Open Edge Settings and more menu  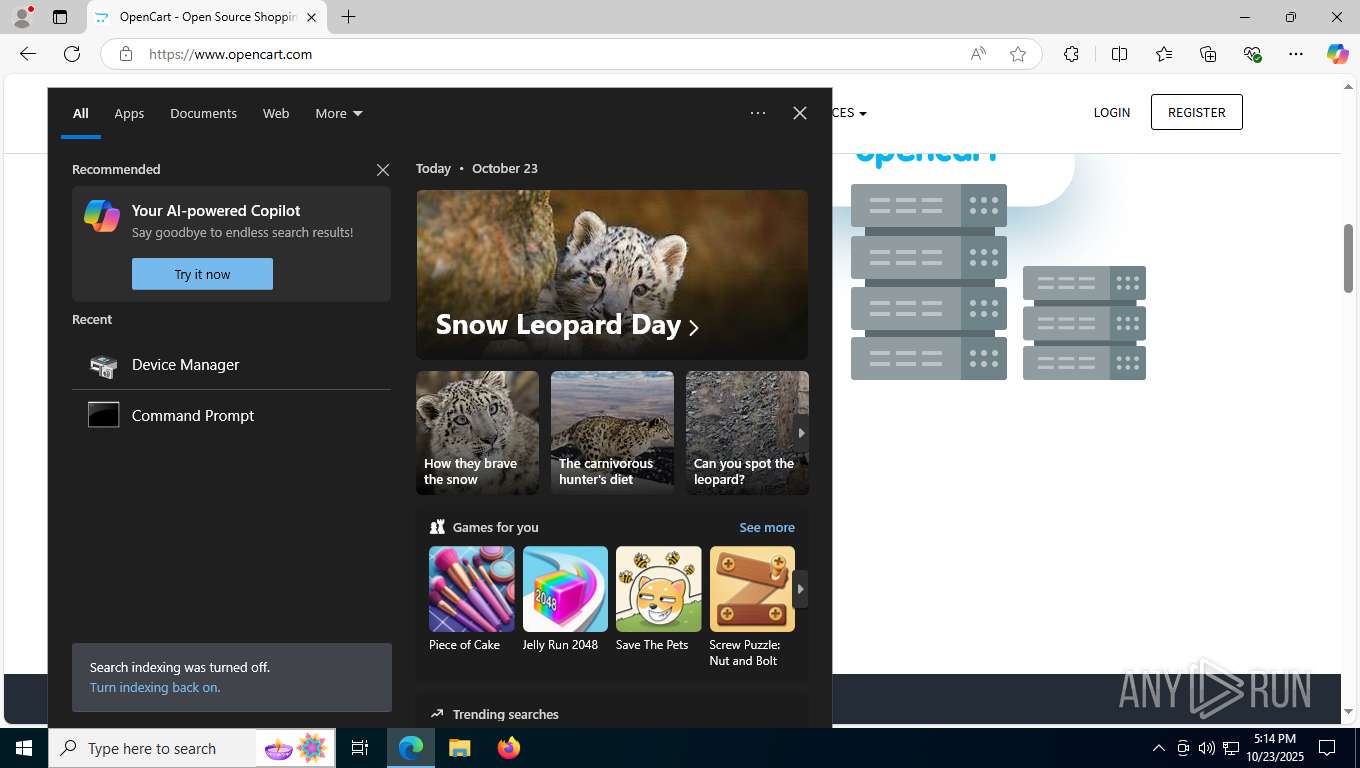pos(1296,54)
